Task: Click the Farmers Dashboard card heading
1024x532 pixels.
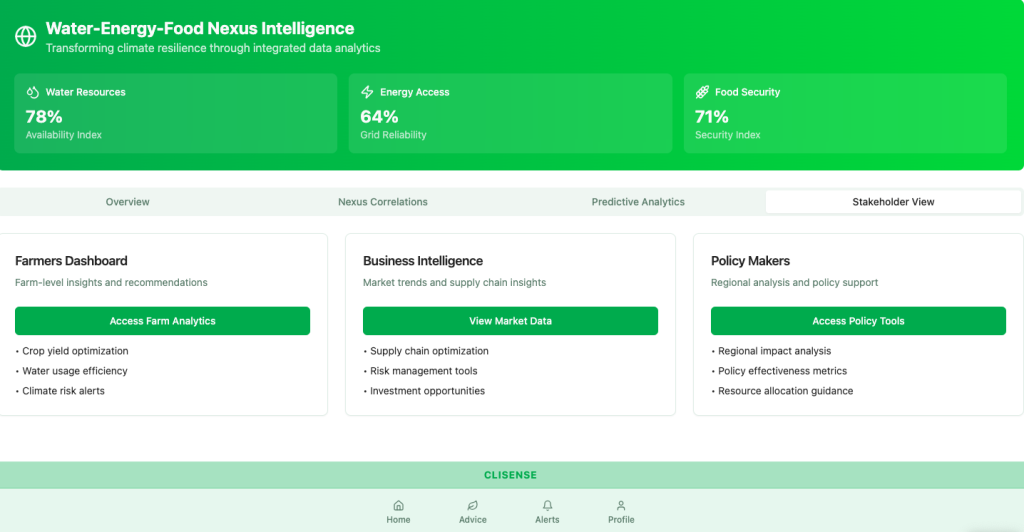Action: pyautogui.click(x=71, y=261)
